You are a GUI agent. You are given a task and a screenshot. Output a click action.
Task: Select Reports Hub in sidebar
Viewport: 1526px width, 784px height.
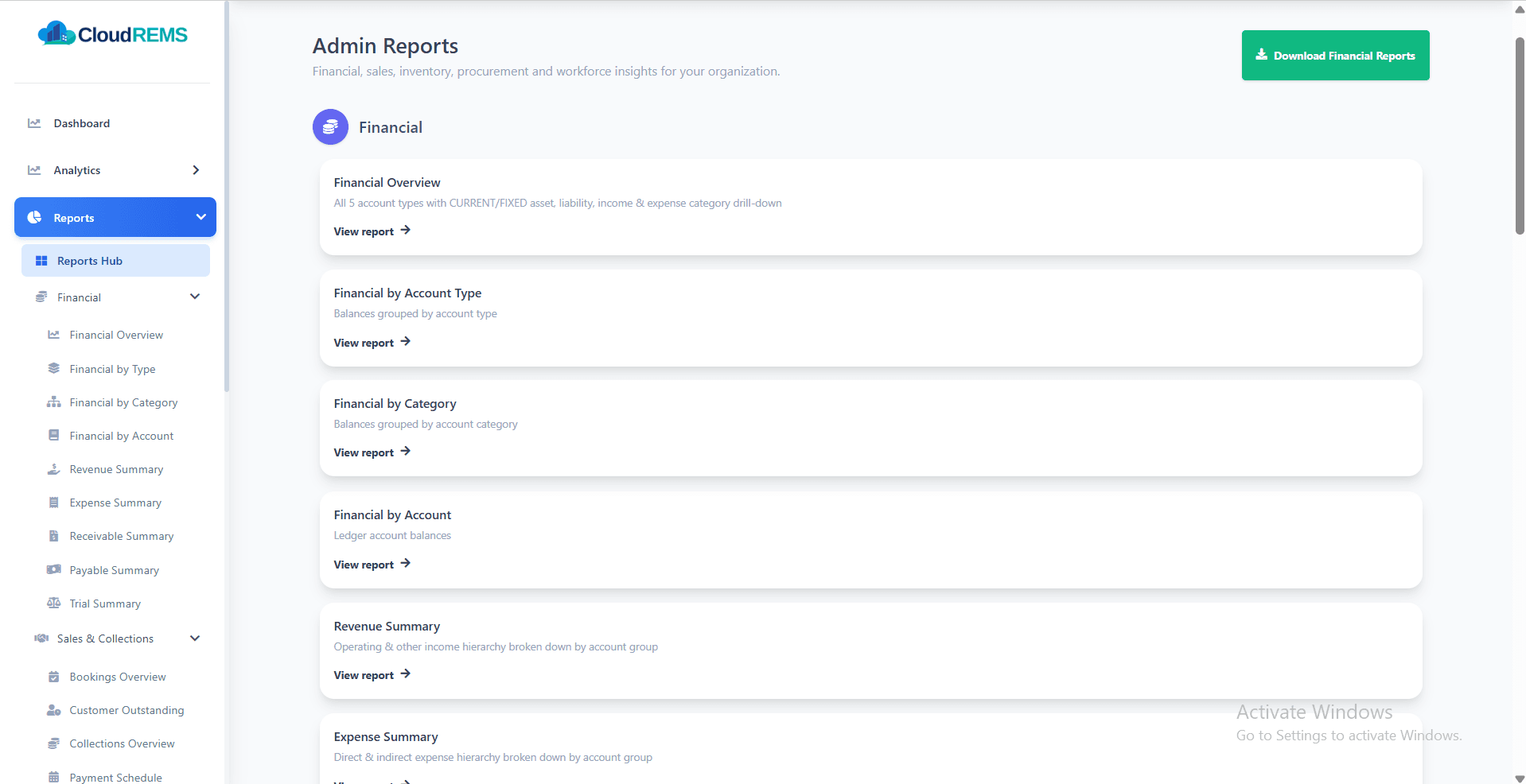pyautogui.click(x=115, y=261)
